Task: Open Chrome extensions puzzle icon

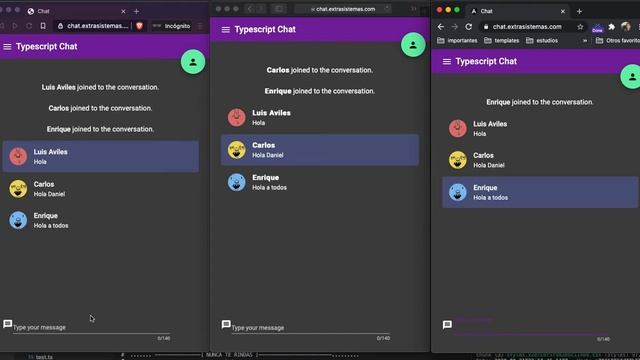Action: pyautogui.click(x=611, y=27)
